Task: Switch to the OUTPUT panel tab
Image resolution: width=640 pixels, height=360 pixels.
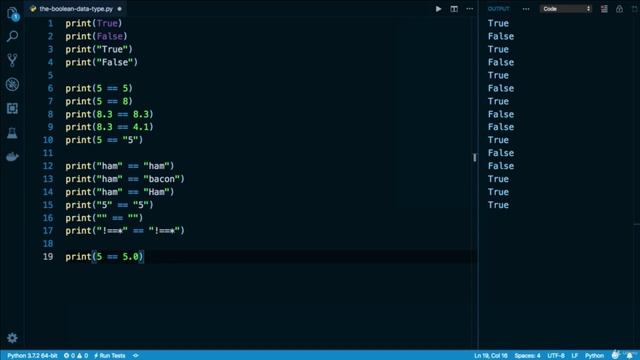Action: 498,9
